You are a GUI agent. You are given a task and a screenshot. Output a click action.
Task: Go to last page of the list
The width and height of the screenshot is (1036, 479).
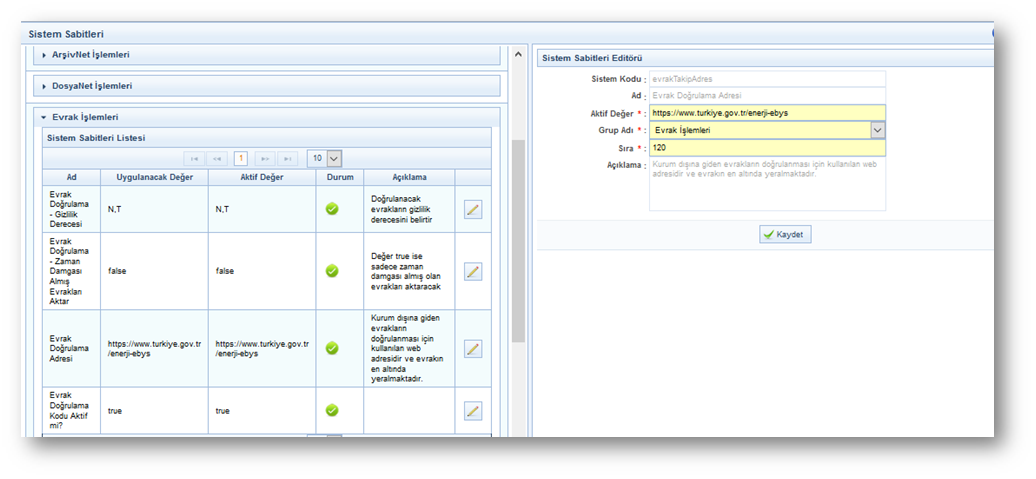(x=288, y=158)
